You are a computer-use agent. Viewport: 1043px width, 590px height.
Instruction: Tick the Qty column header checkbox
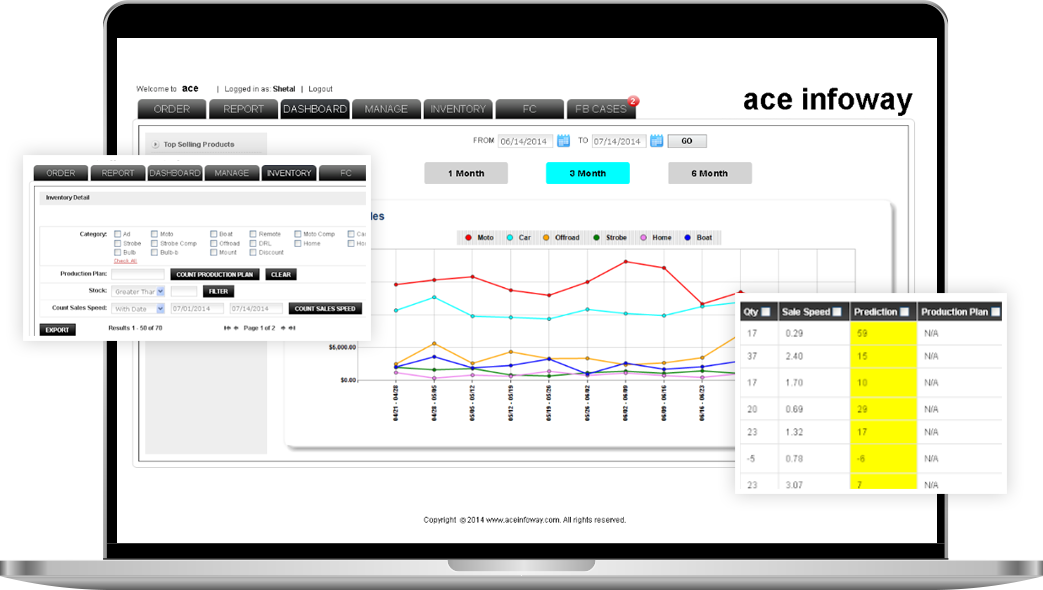(x=766, y=312)
